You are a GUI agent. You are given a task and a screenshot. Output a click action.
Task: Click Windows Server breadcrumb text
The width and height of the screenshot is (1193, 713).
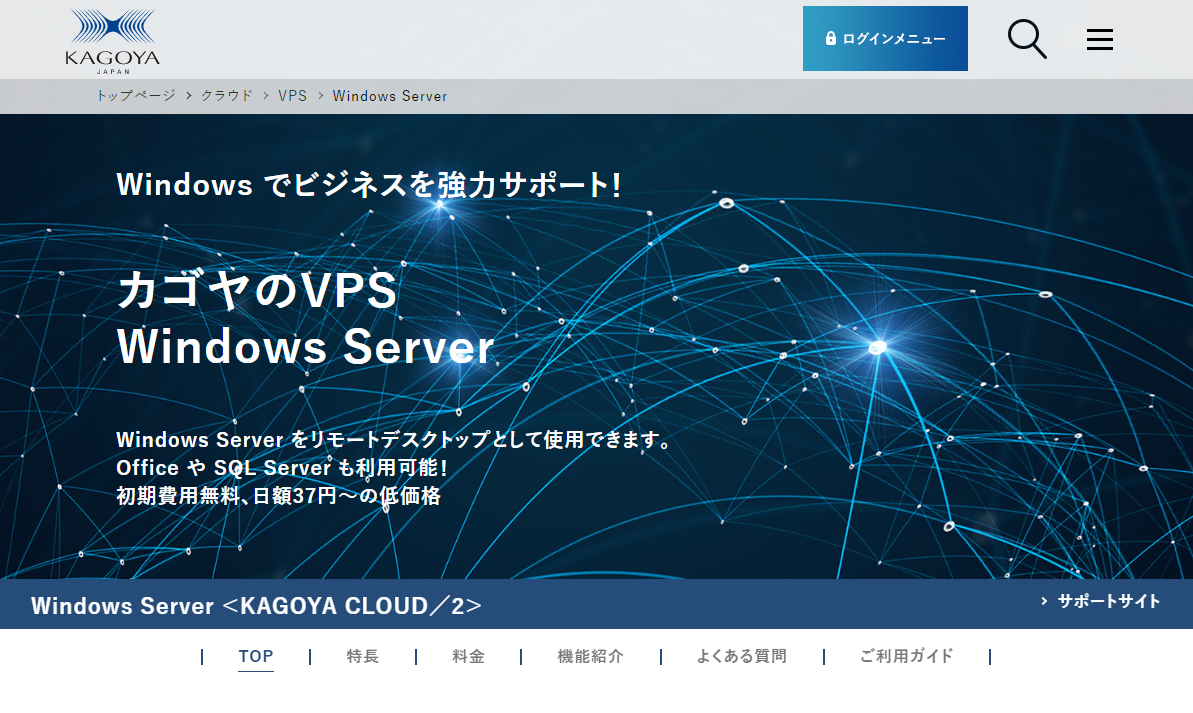coord(390,96)
